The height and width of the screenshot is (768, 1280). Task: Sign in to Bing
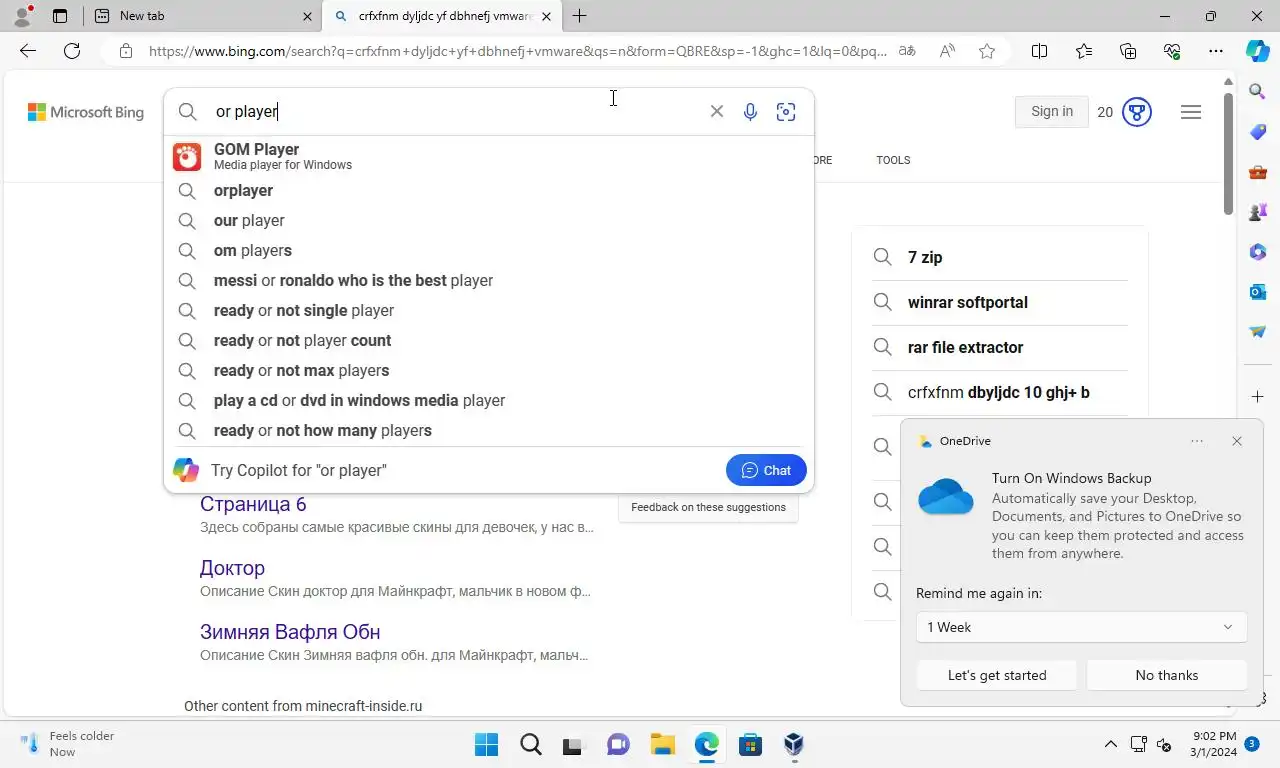[1051, 111]
